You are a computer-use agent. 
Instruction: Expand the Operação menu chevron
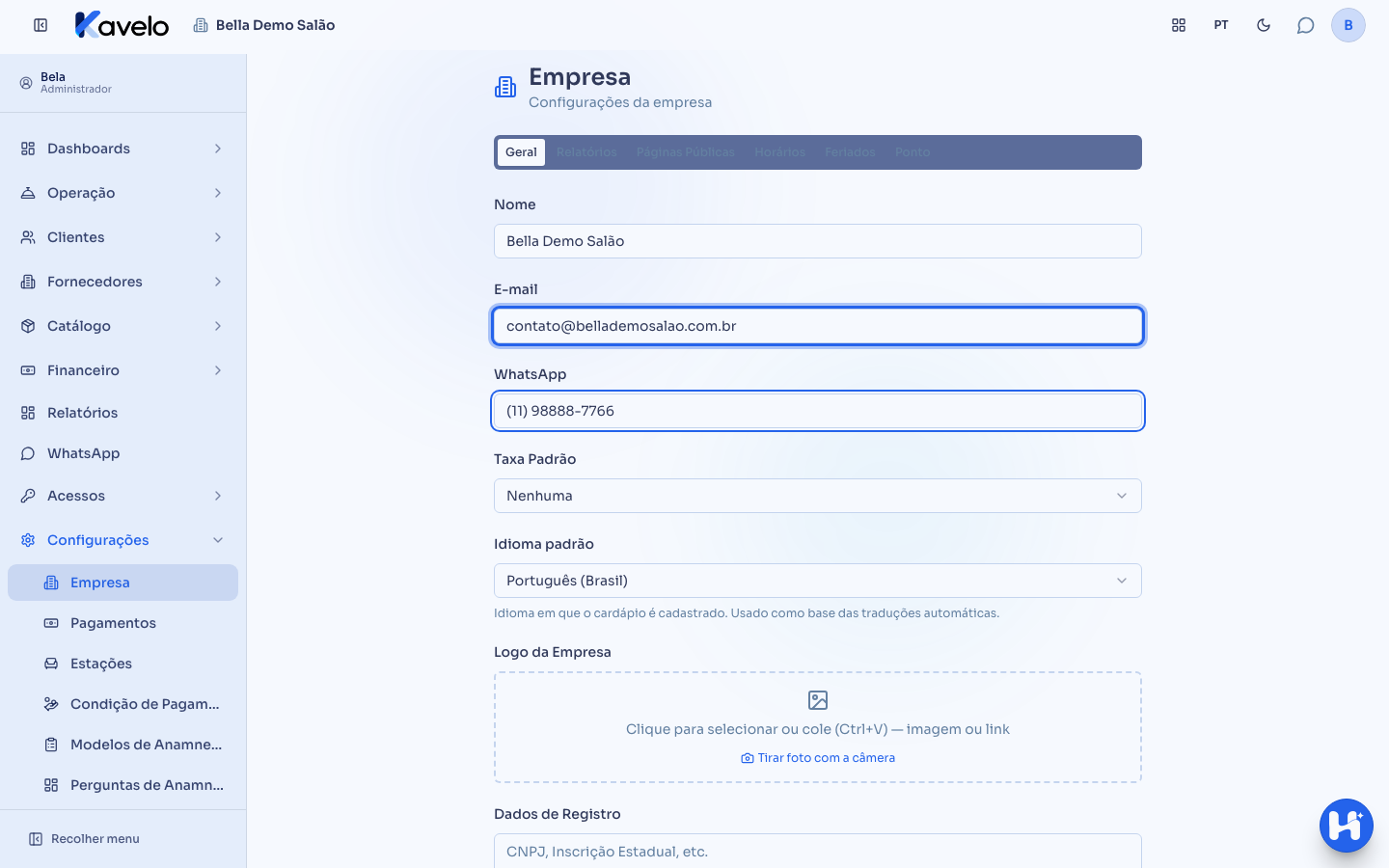click(x=218, y=193)
